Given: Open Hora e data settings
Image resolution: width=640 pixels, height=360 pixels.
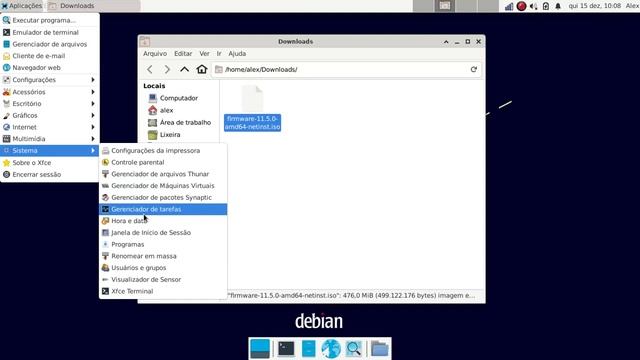Looking at the screenshot, I should point(163,221).
